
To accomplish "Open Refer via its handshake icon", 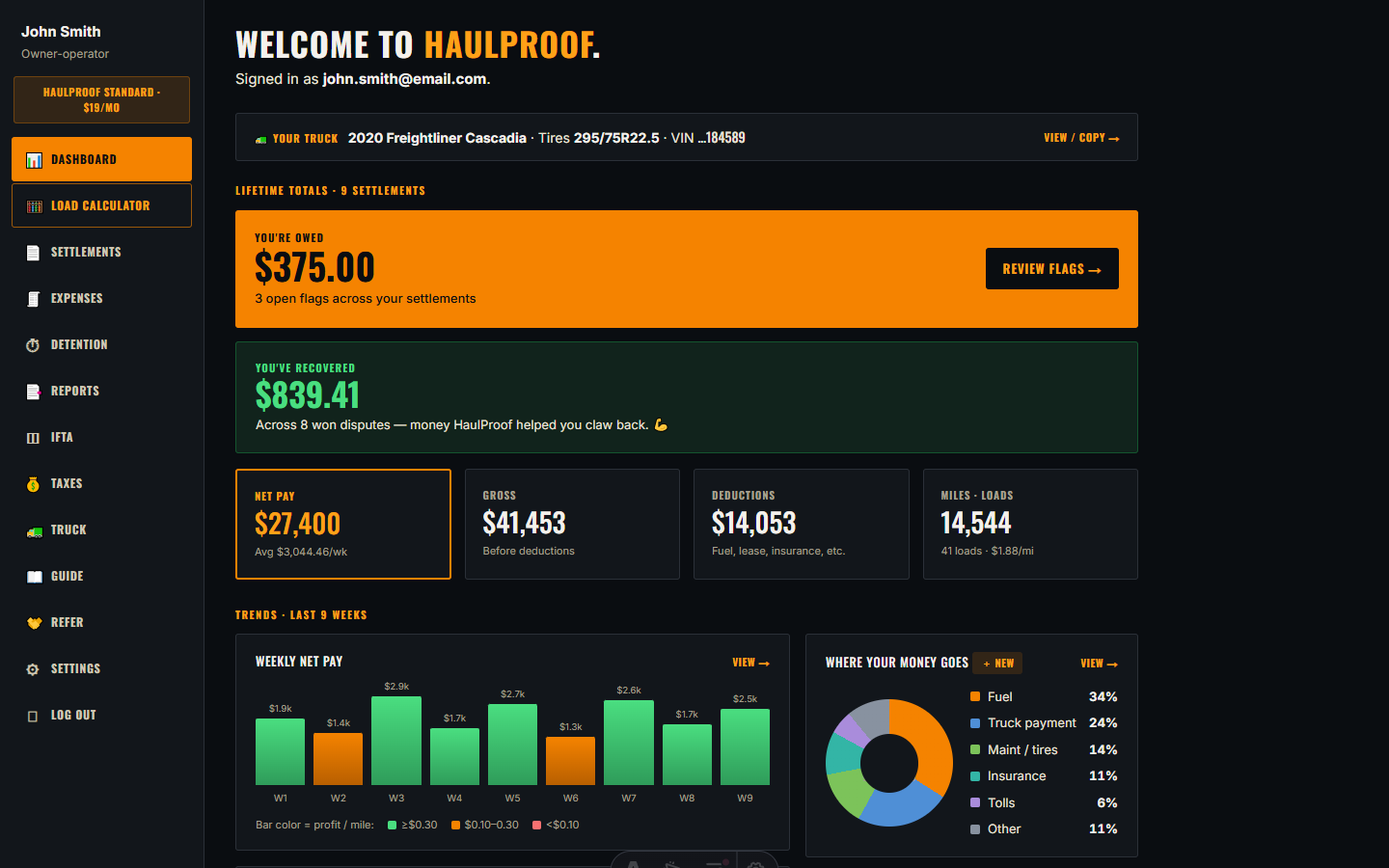I will click(x=34, y=623).
